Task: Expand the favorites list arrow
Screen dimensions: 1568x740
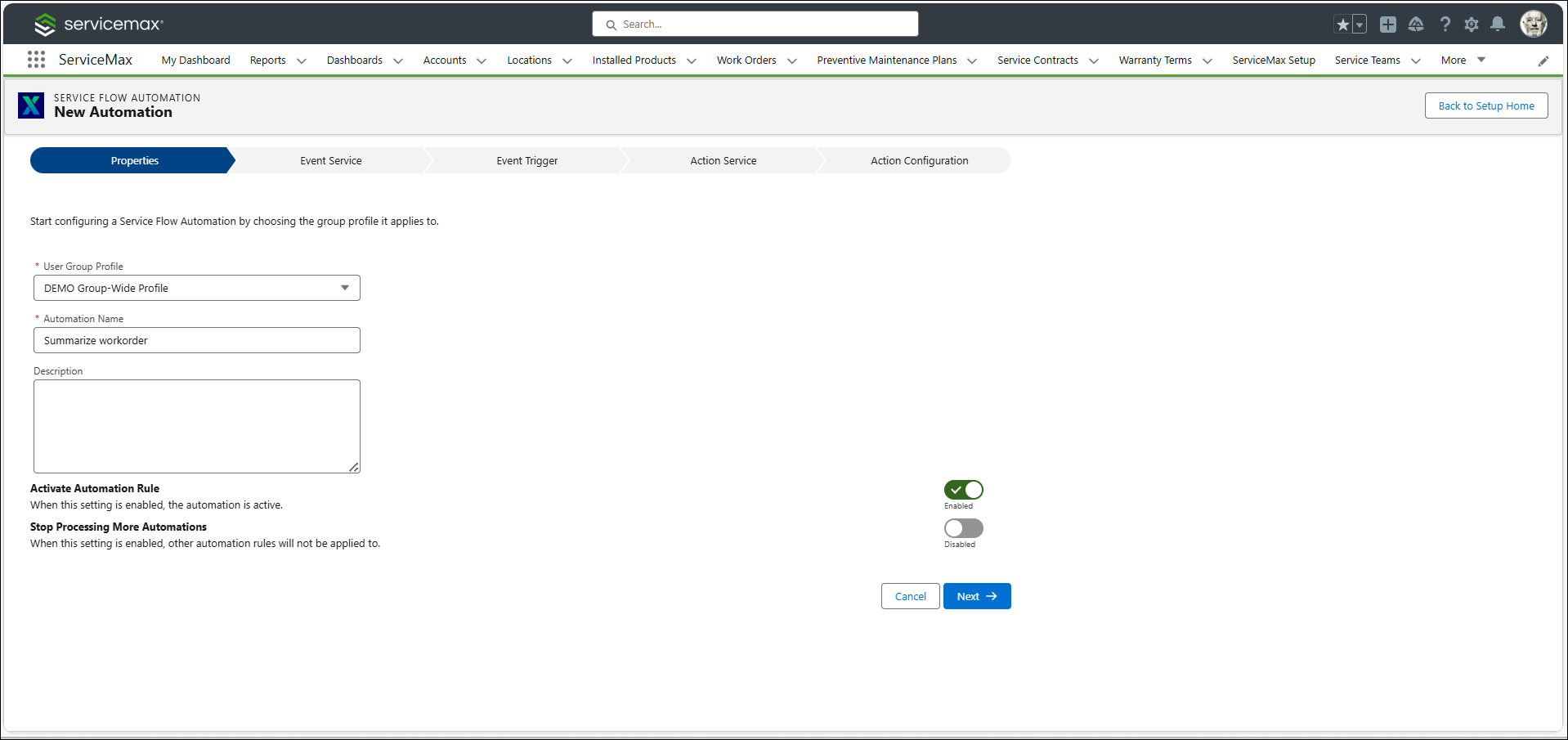Action: tap(1360, 25)
